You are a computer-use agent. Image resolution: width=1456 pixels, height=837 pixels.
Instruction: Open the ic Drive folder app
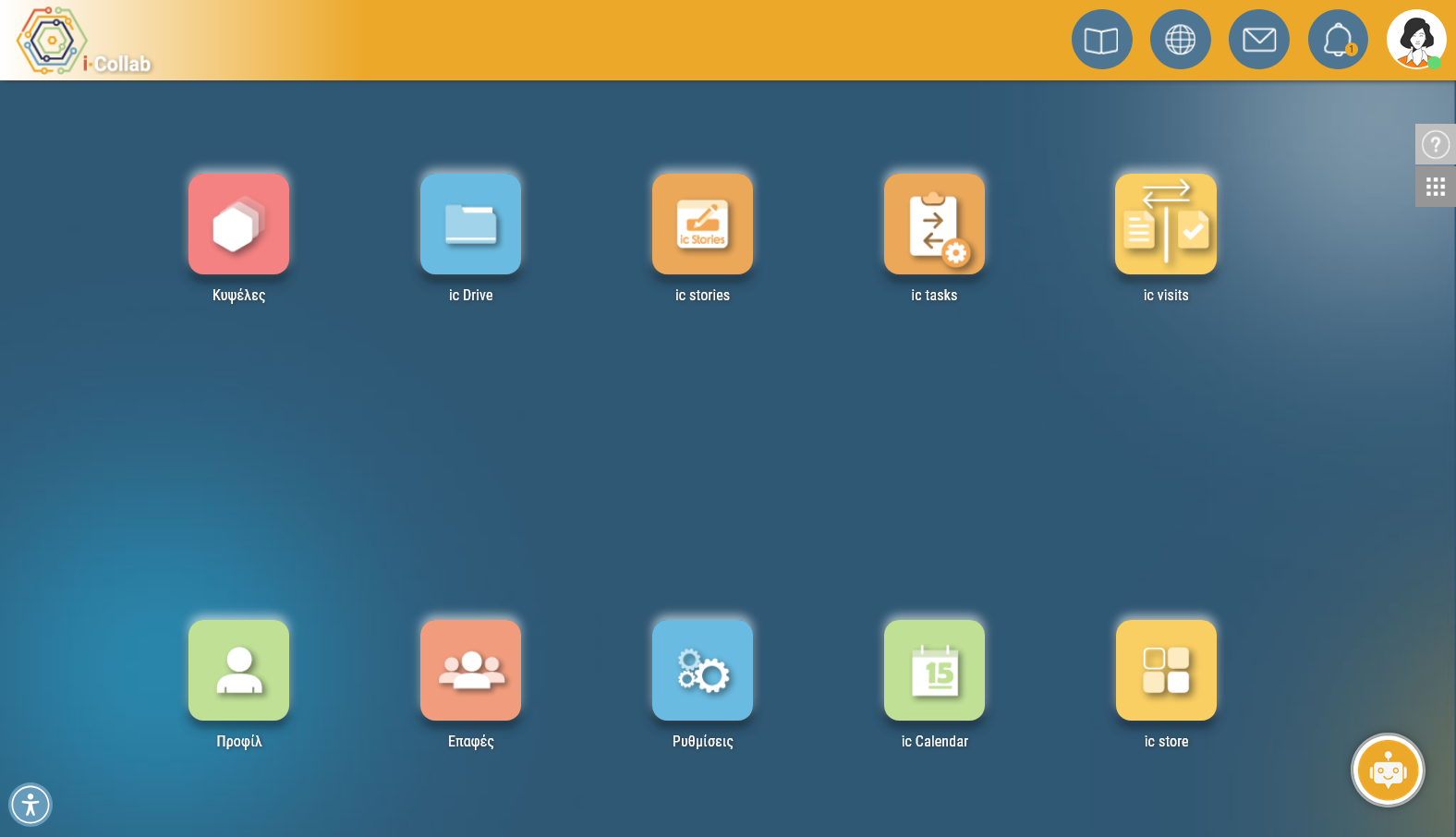(470, 224)
